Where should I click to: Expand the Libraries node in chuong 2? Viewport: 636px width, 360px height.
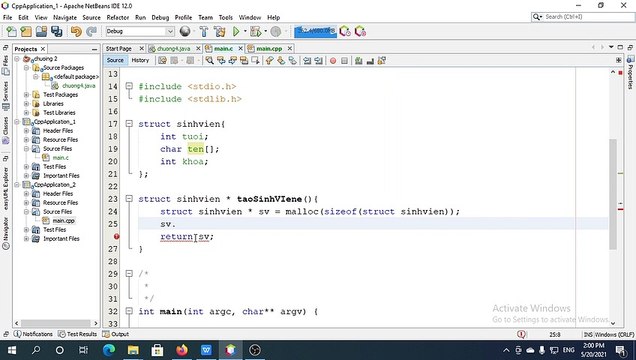(x=26, y=103)
